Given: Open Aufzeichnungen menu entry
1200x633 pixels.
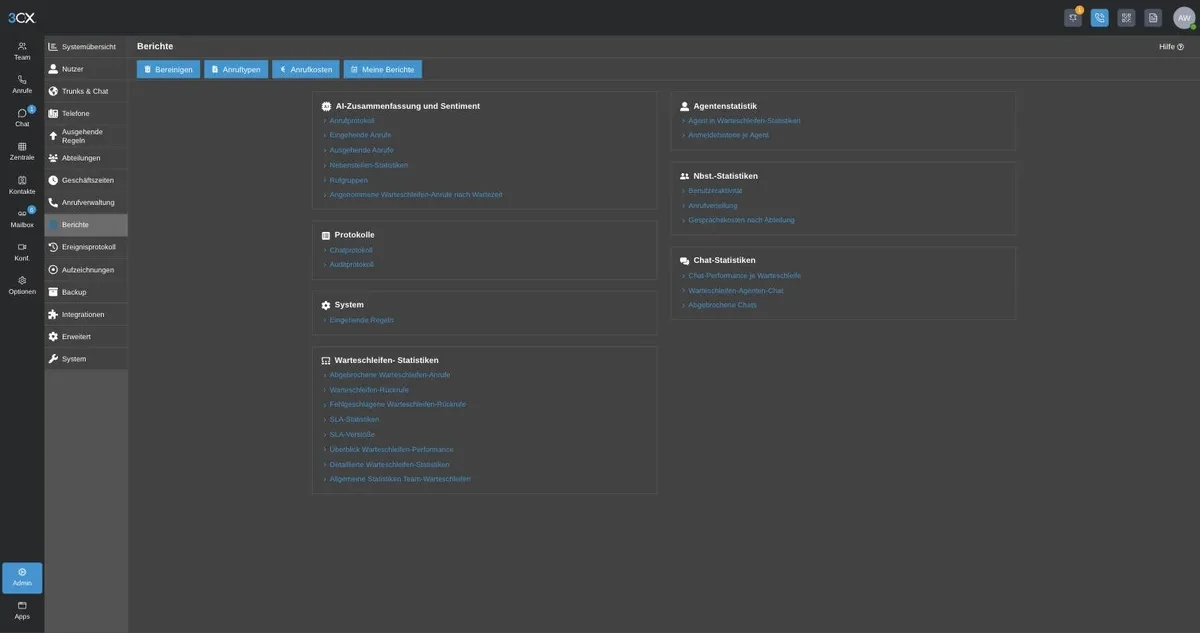Looking at the screenshot, I should [86, 270].
